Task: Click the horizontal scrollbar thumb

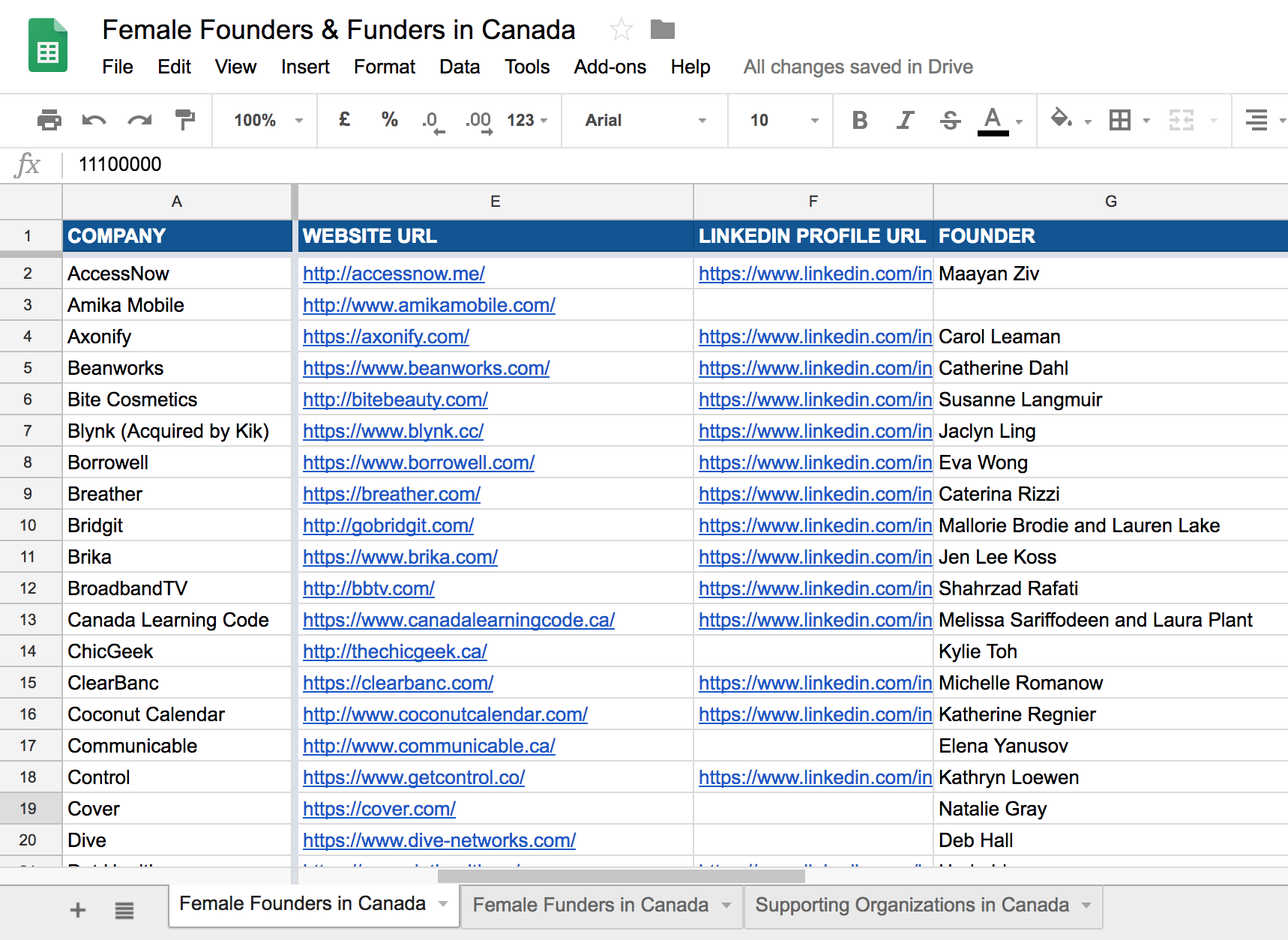Action: [622, 876]
